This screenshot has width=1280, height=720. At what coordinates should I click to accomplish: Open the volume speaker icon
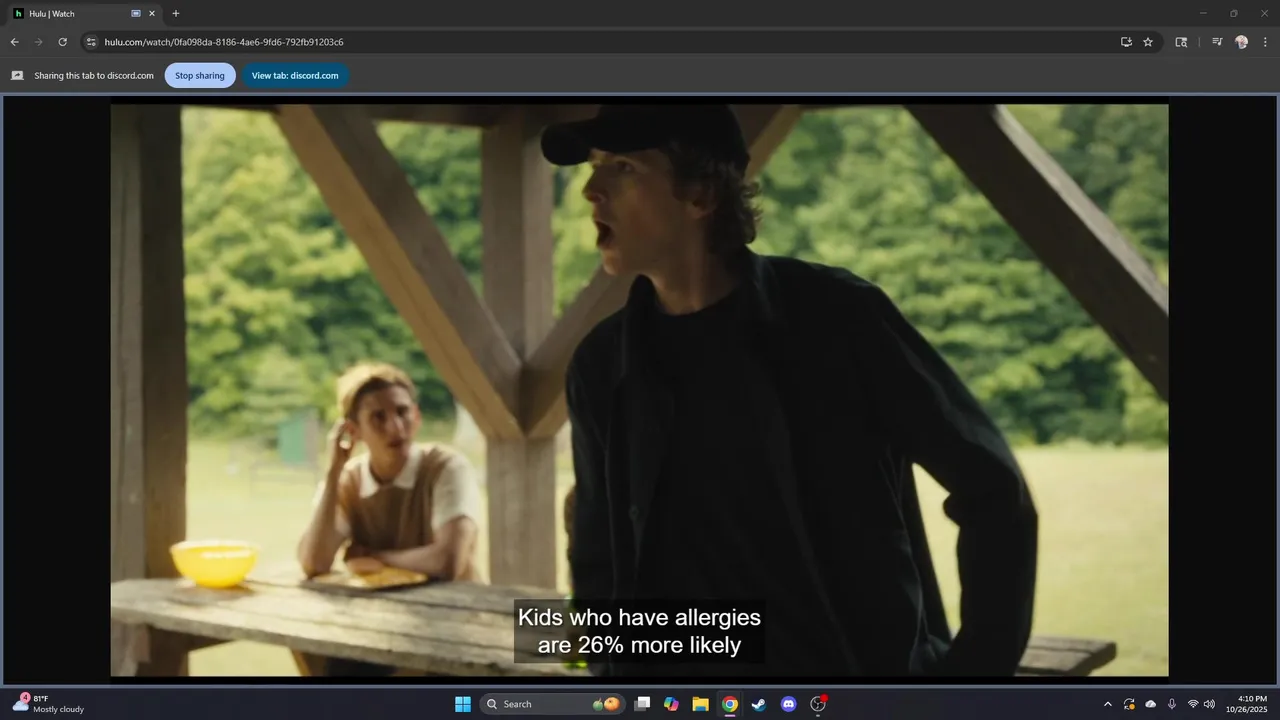click(1209, 704)
